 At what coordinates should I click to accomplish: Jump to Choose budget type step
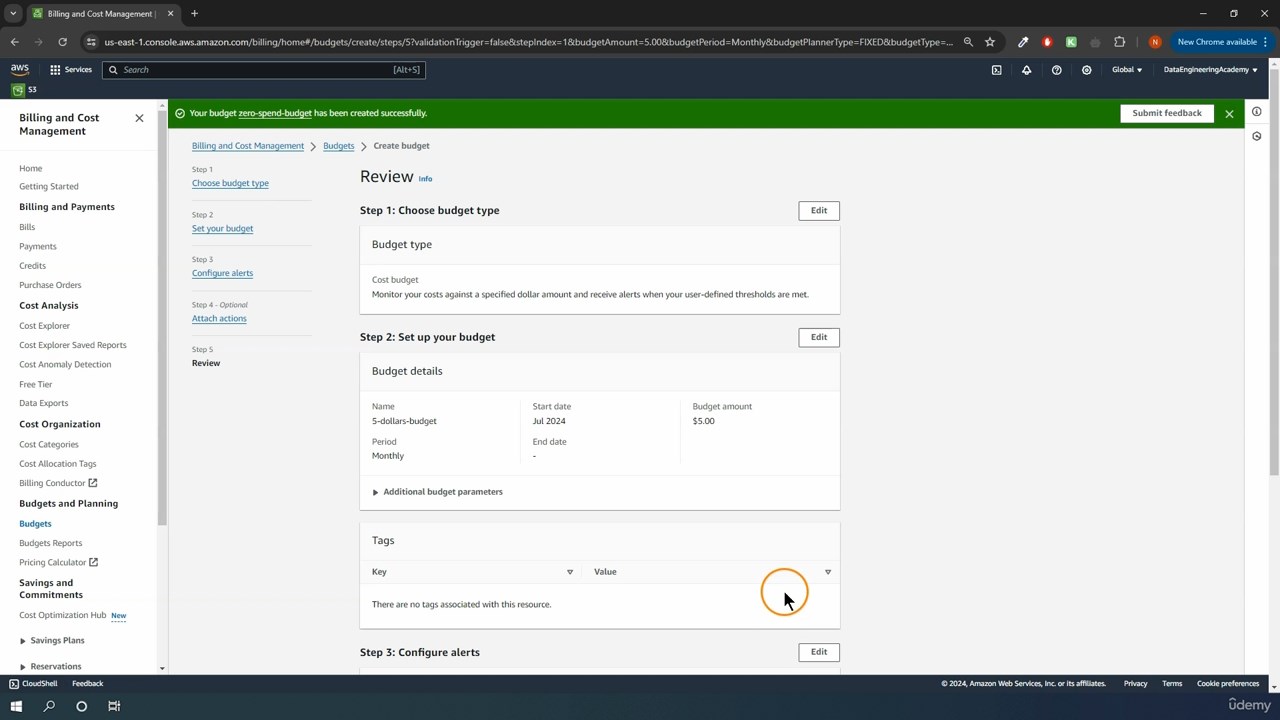pyautogui.click(x=230, y=183)
